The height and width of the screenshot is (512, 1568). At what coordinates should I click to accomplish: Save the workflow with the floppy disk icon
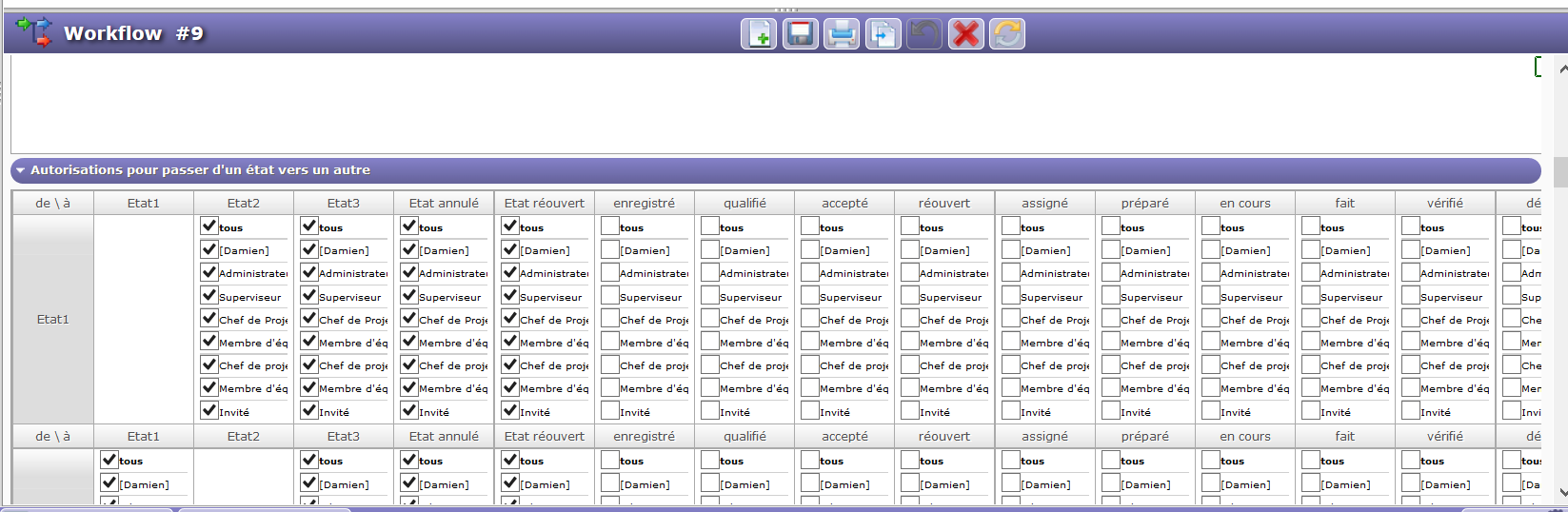(x=801, y=34)
